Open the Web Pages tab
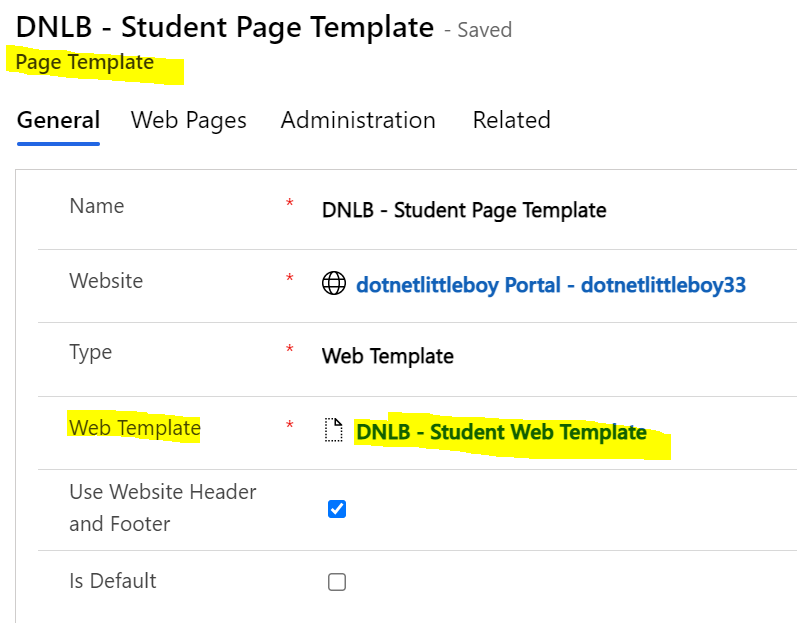 click(x=189, y=120)
